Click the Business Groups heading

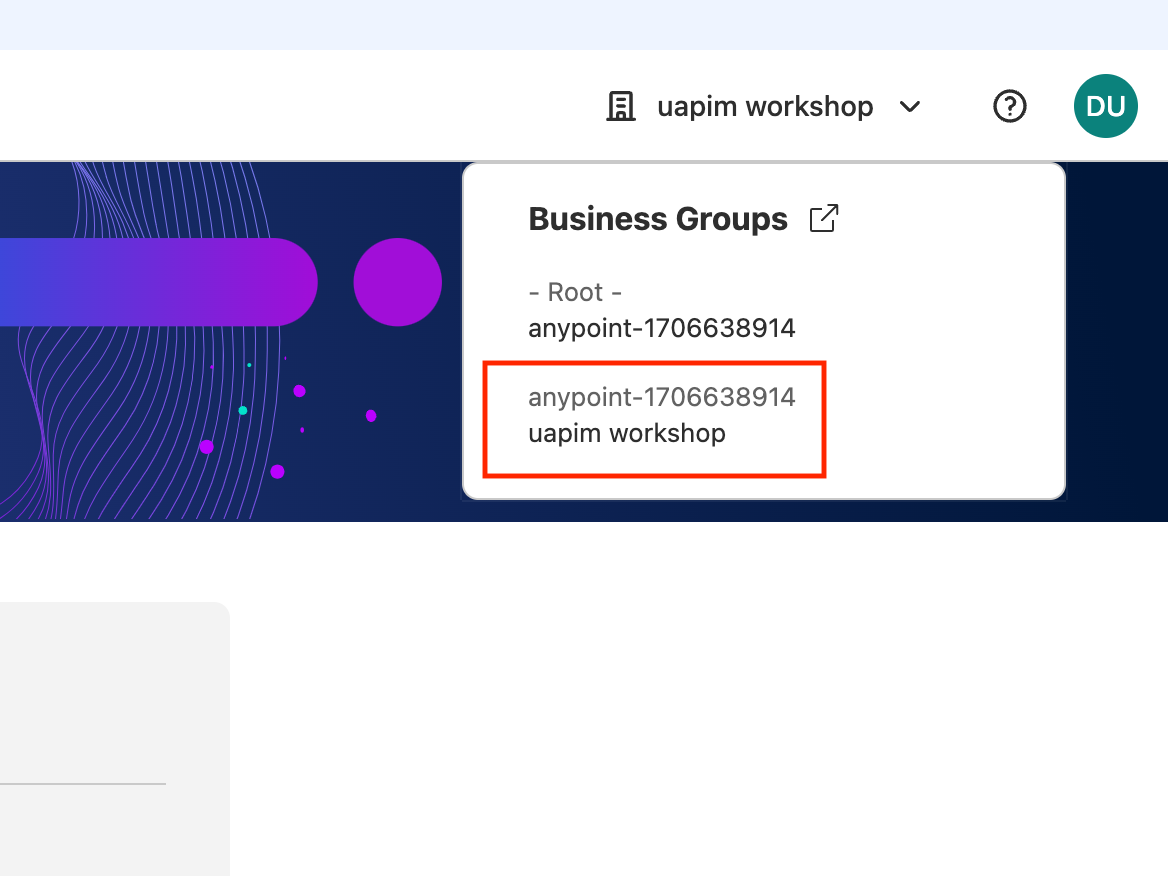(658, 219)
